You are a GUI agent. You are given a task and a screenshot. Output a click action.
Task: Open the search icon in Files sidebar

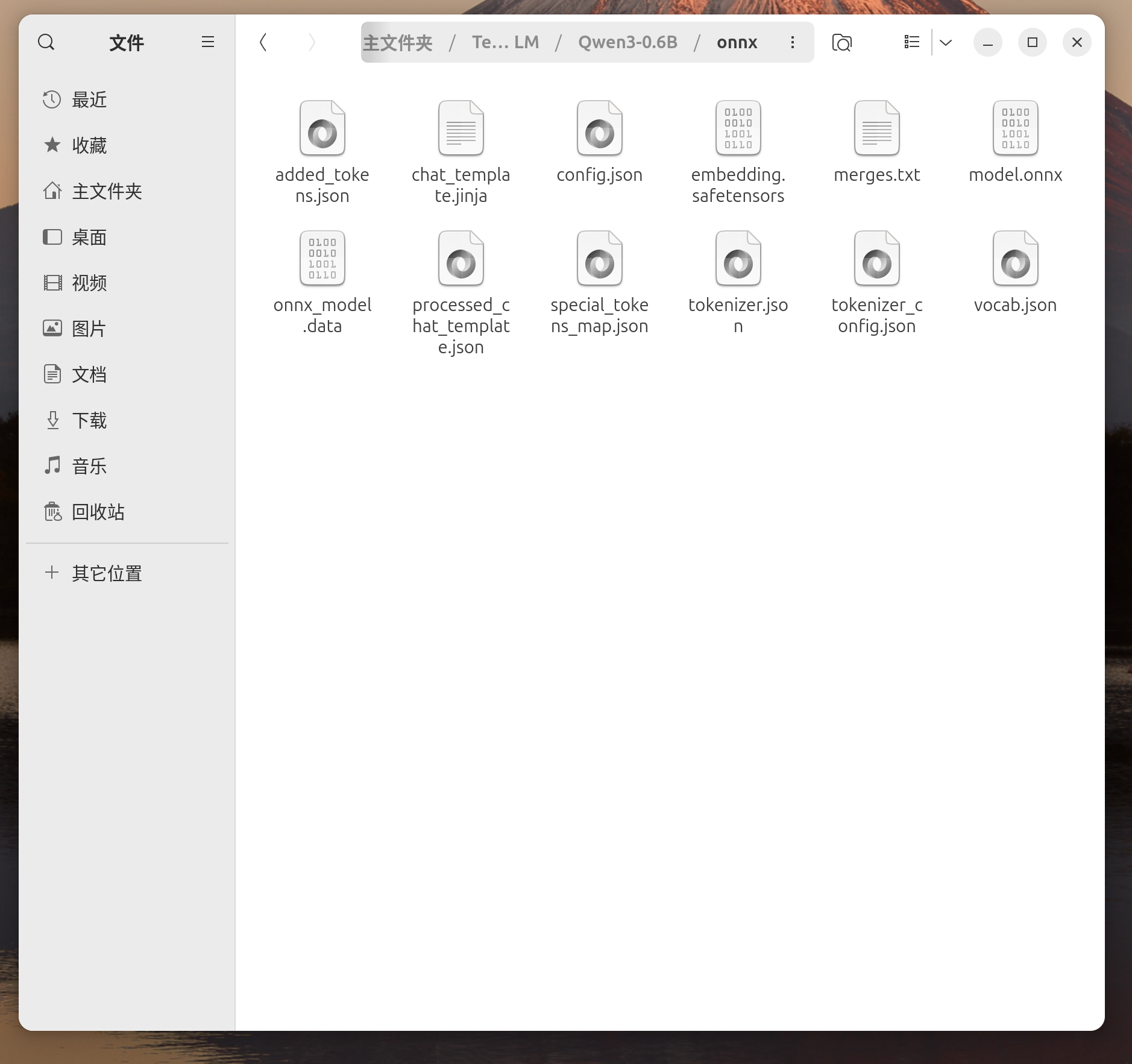click(46, 42)
